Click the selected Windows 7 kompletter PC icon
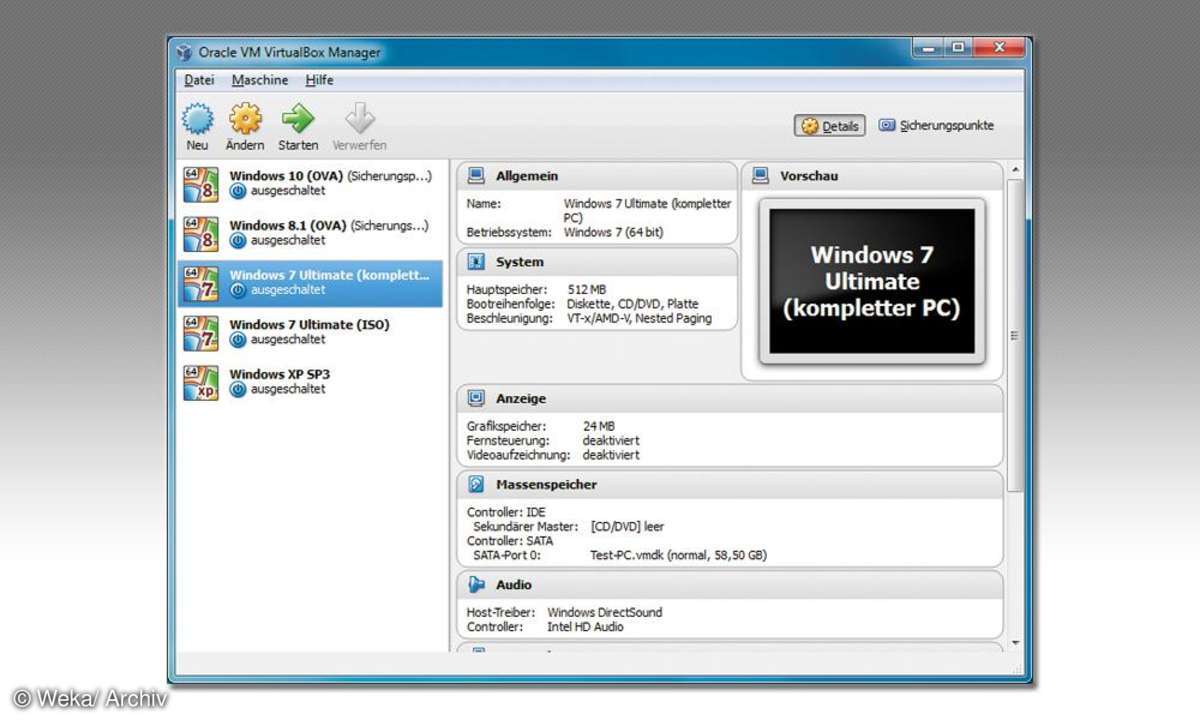The height and width of the screenshot is (720, 1200). point(201,283)
